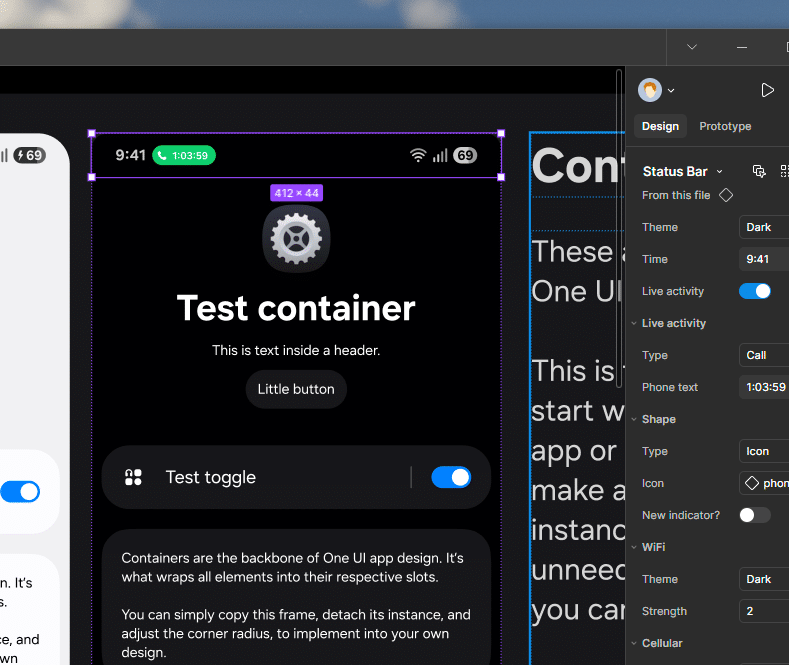The image size is (789, 665).
Task: Turn off the Test toggle switch
Action: coord(451,478)
